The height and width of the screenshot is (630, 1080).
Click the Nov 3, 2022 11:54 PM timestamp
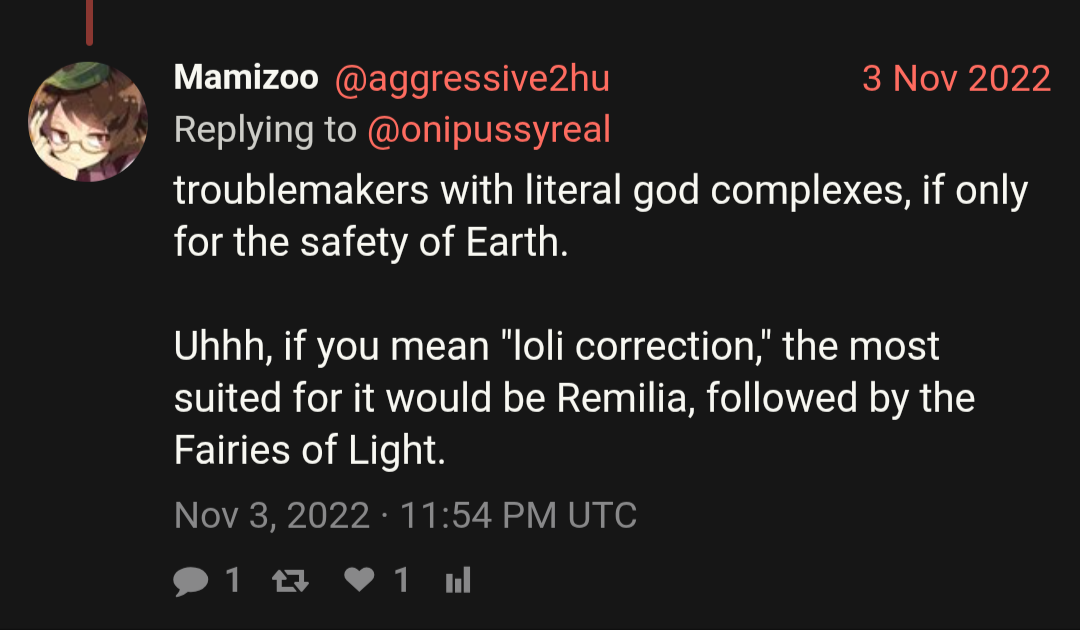coord(405,515)
